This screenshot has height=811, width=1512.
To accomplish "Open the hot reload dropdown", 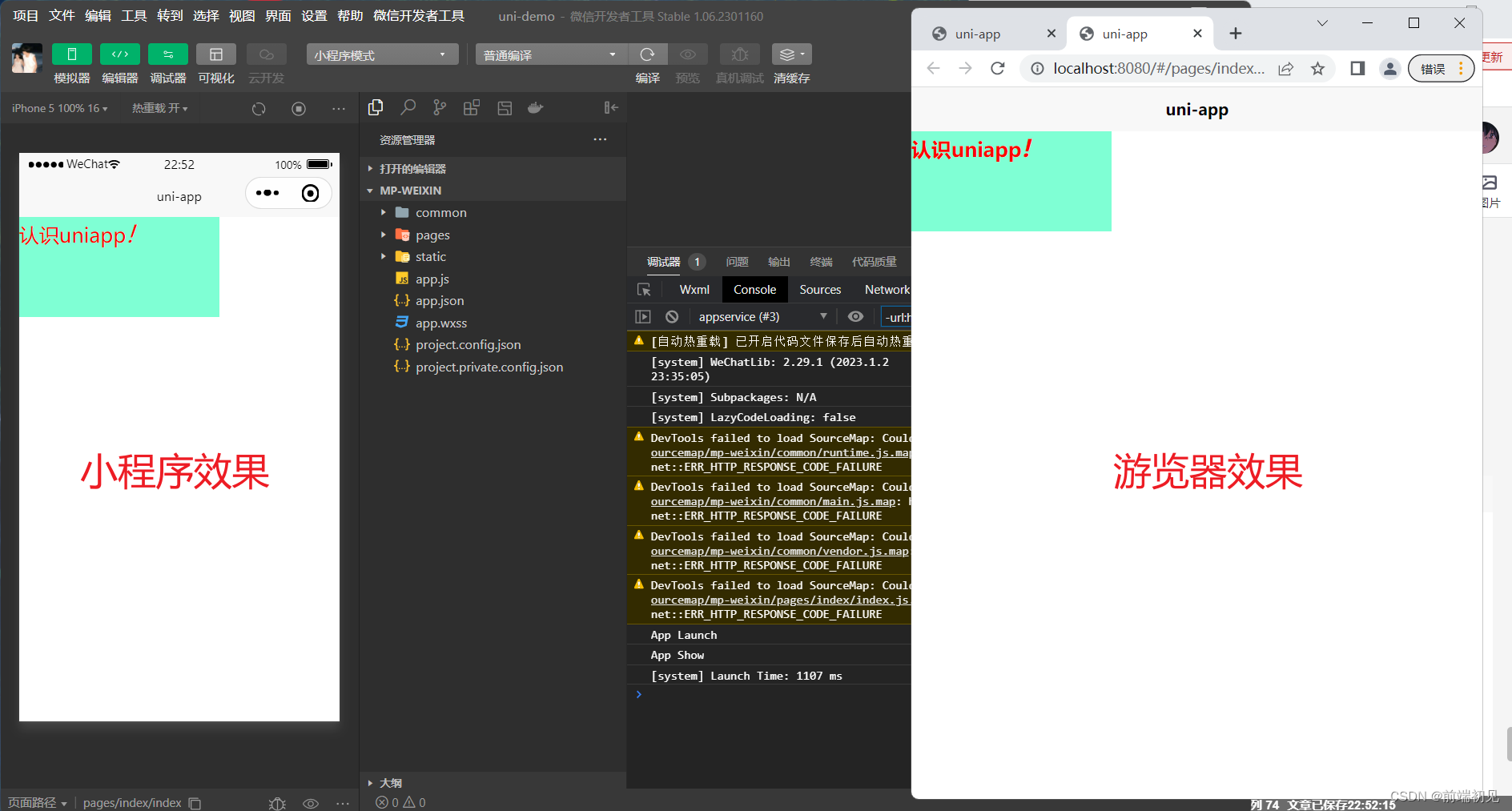I will click(x=159, y=108).
